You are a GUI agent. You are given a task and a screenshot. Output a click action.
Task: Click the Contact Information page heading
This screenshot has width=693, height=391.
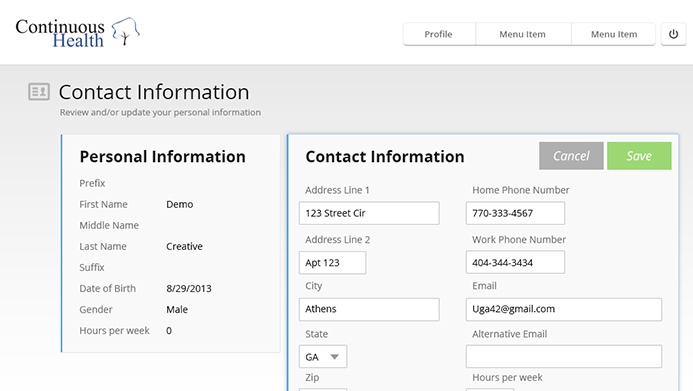coord(154,92)
